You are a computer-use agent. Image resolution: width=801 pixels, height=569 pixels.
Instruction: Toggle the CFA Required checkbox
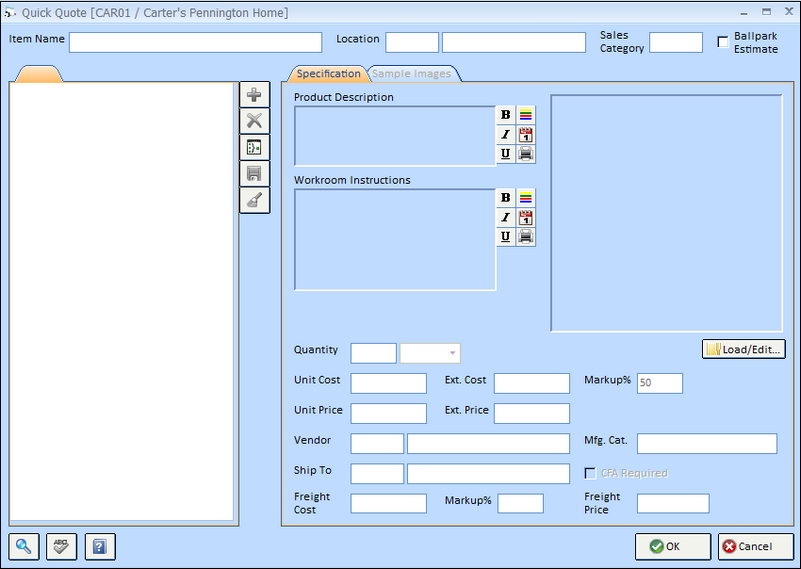click(x=590, y=473)
